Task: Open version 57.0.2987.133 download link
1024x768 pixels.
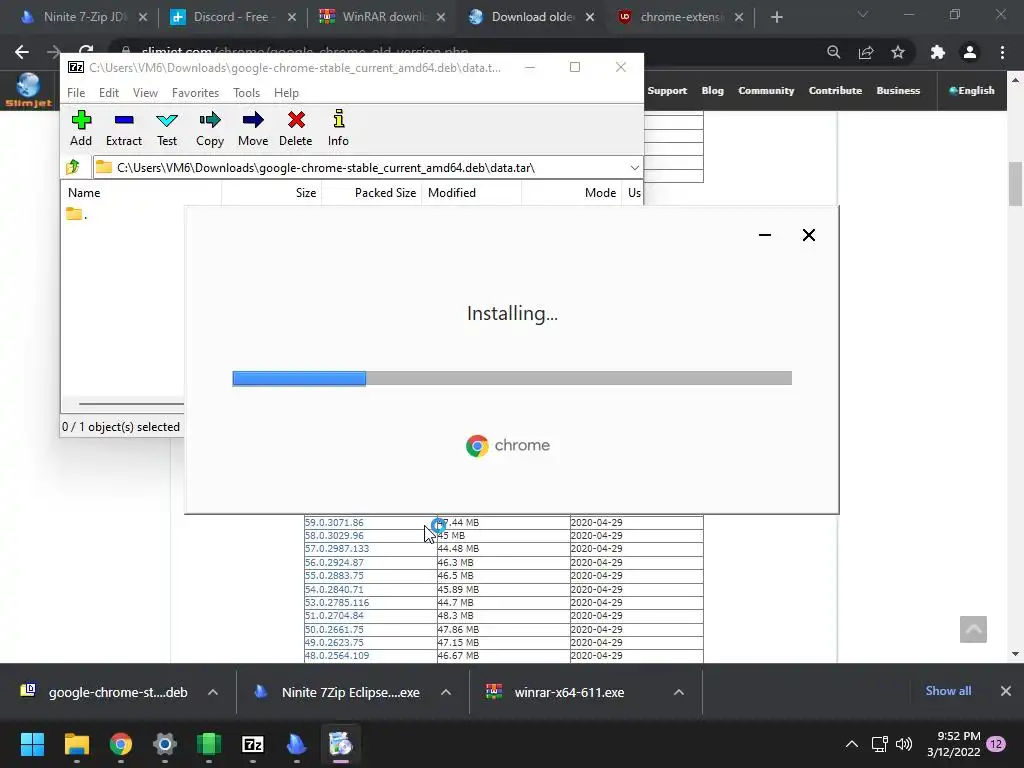Action: coord(337,549)
